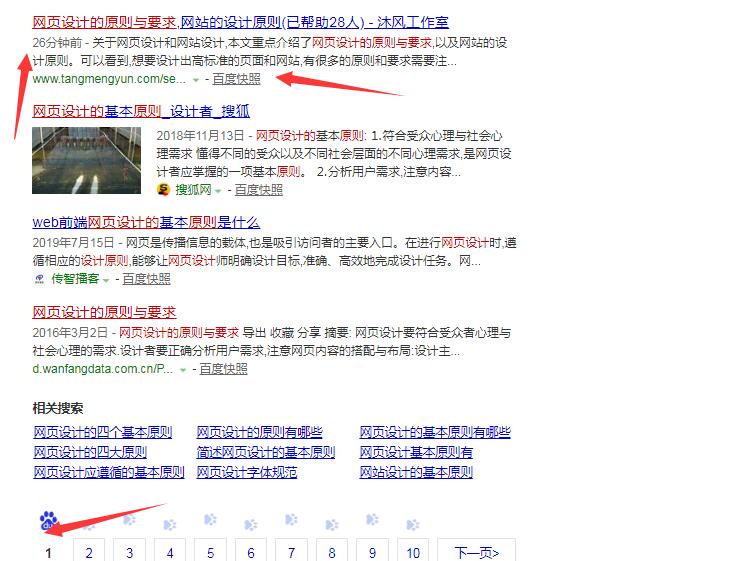739x561 pixels.
Task: Open result 网页设计的基本原则_设计者_搜狐
Action: 141,111
